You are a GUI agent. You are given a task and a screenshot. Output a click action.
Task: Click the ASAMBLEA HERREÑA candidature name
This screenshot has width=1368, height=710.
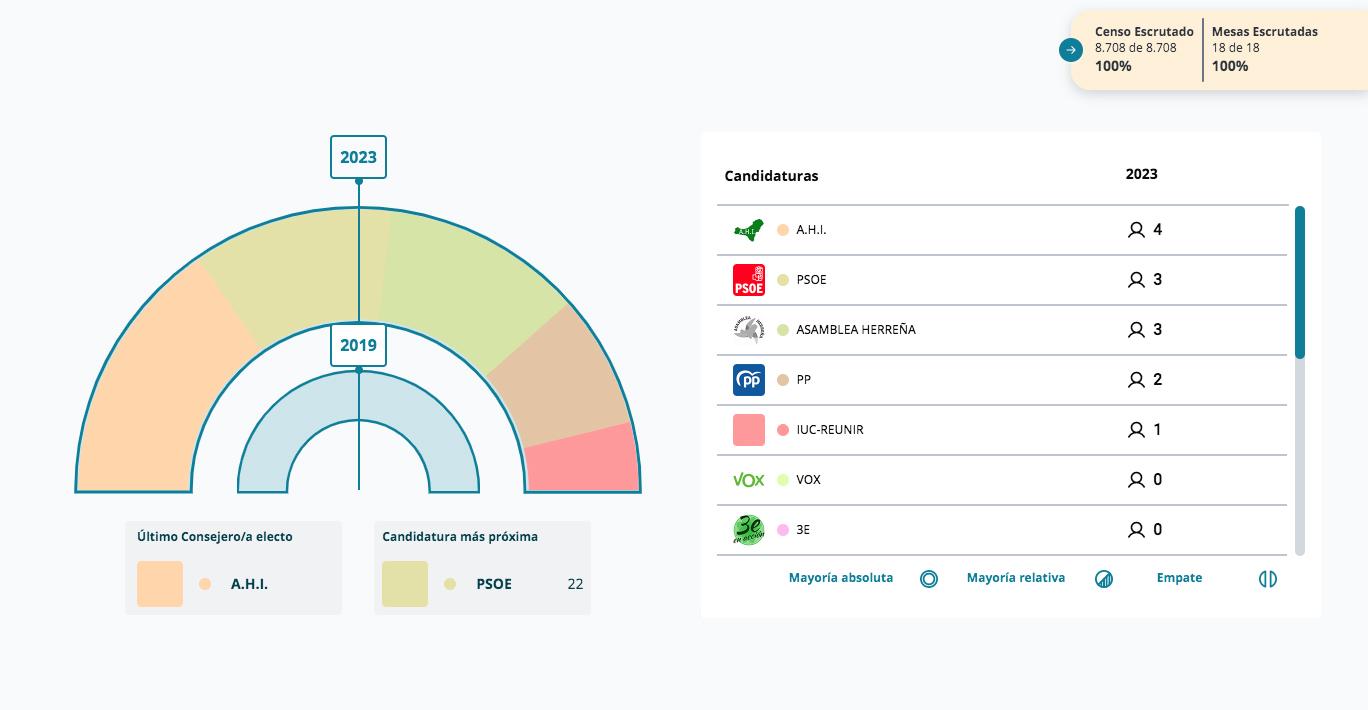coord(855,330)
